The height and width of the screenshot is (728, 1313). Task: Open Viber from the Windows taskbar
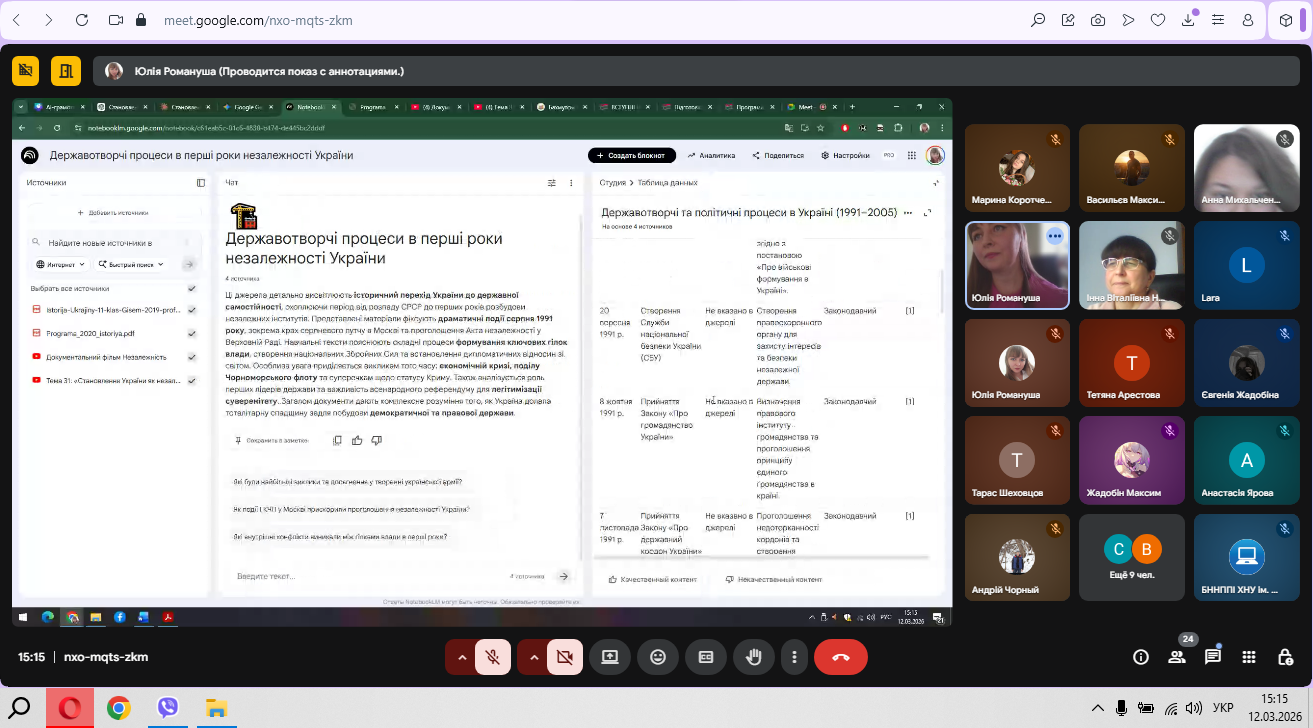(168, 708)
